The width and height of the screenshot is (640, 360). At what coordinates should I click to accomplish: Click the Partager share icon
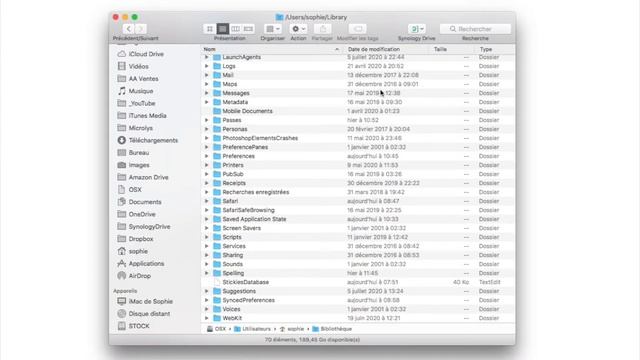tap(323, 29)
